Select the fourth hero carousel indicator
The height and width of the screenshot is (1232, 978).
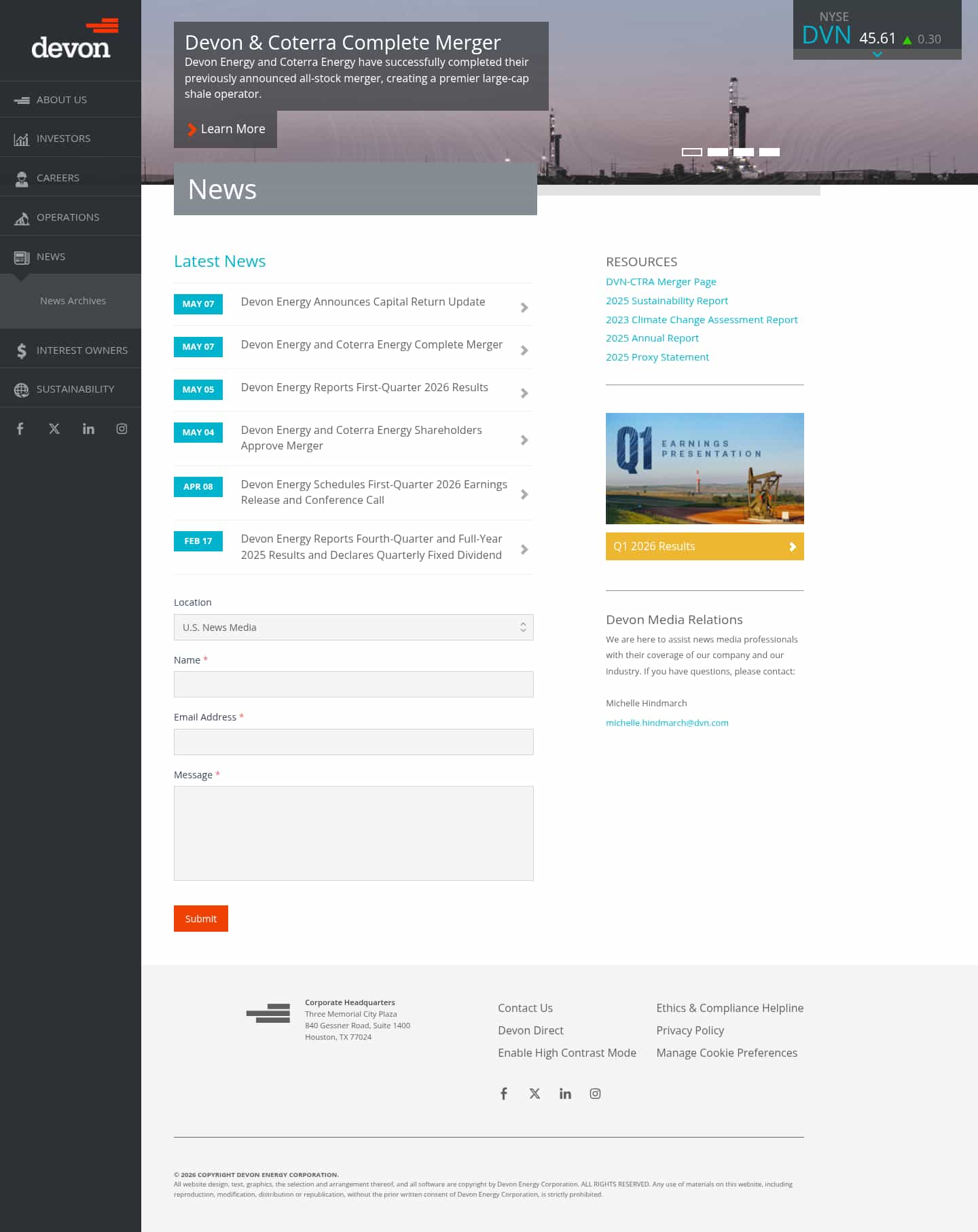(769, 152)
